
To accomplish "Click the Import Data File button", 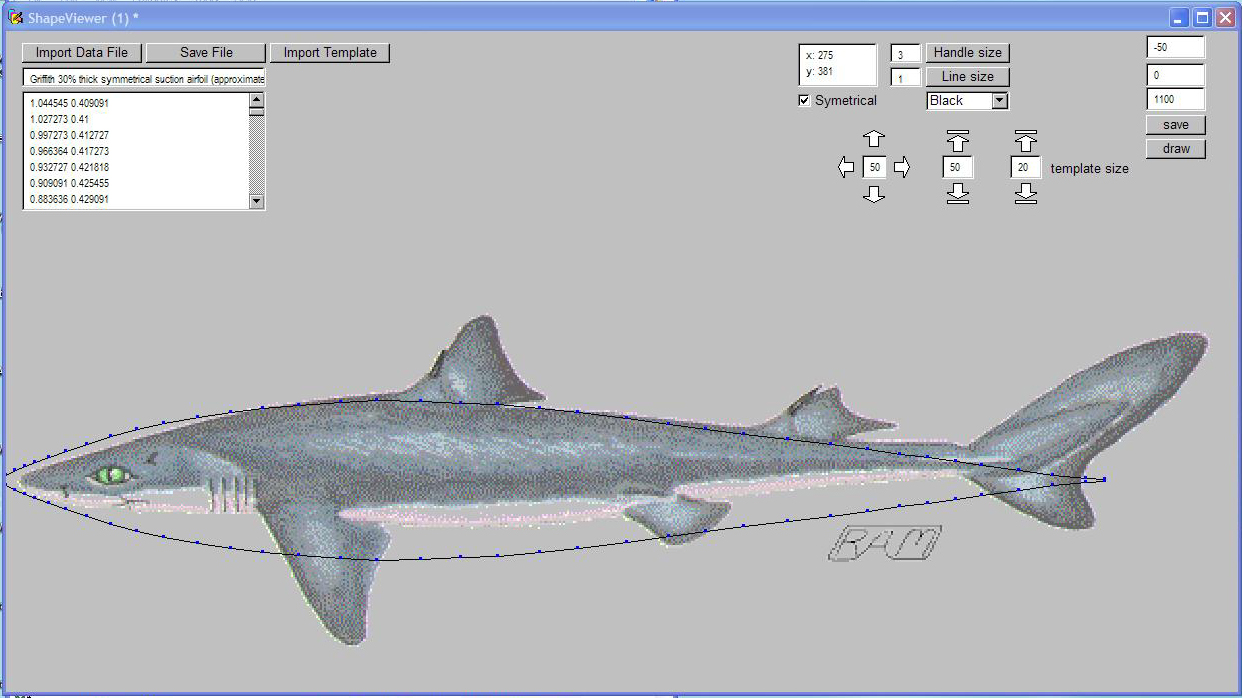I will coord(82,53).
